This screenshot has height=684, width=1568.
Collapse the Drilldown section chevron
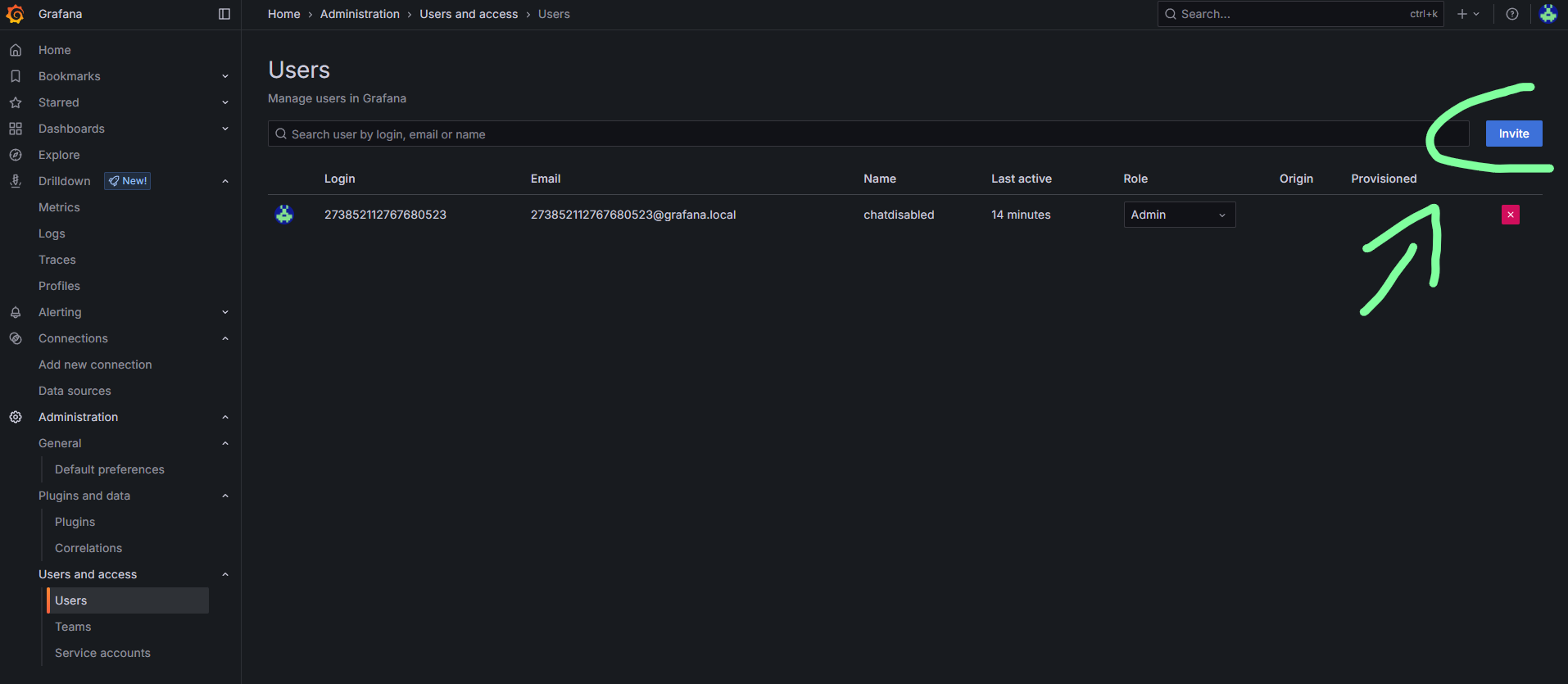225,181
